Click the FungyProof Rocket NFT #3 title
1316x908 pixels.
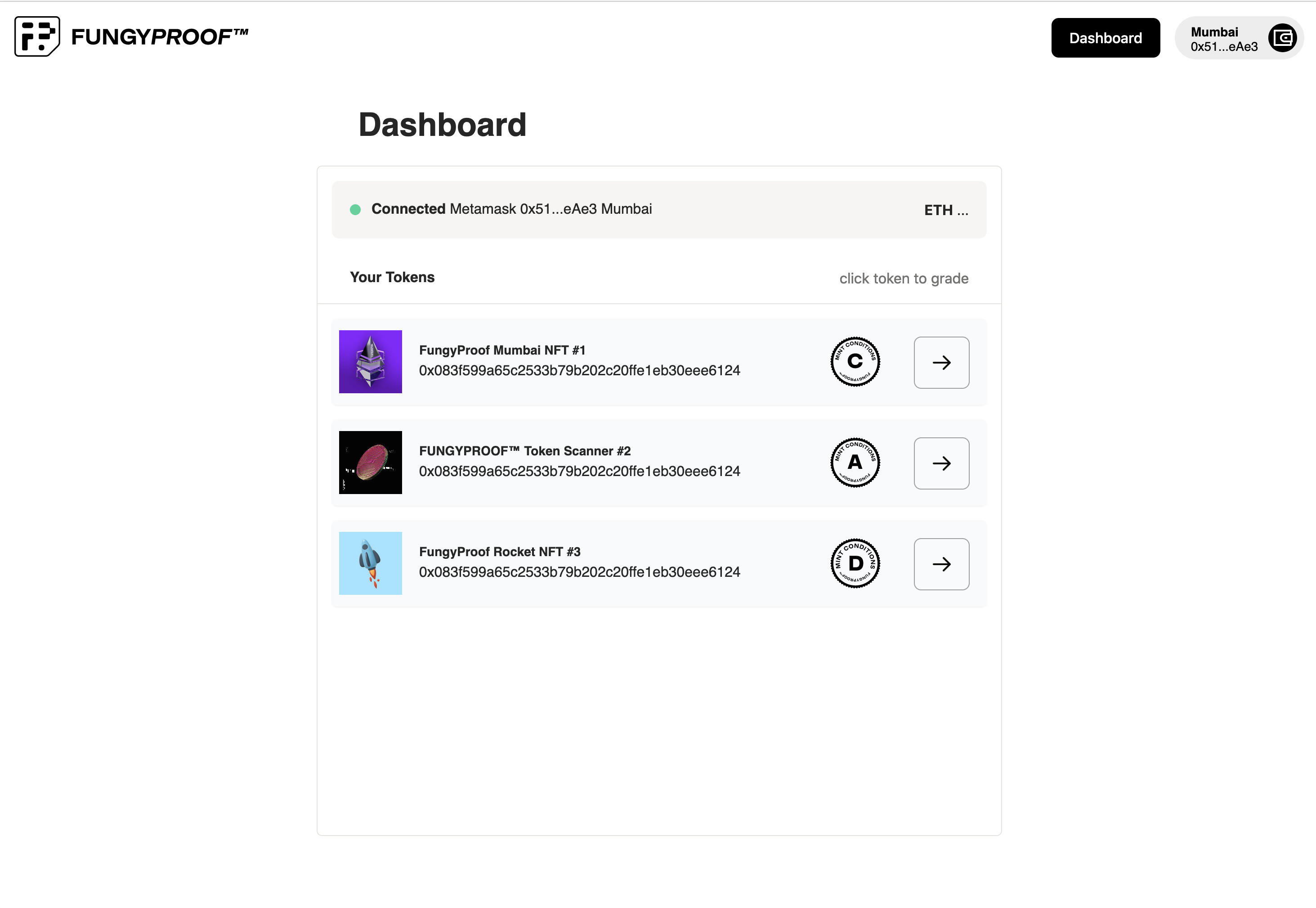[x=500, y=551]
